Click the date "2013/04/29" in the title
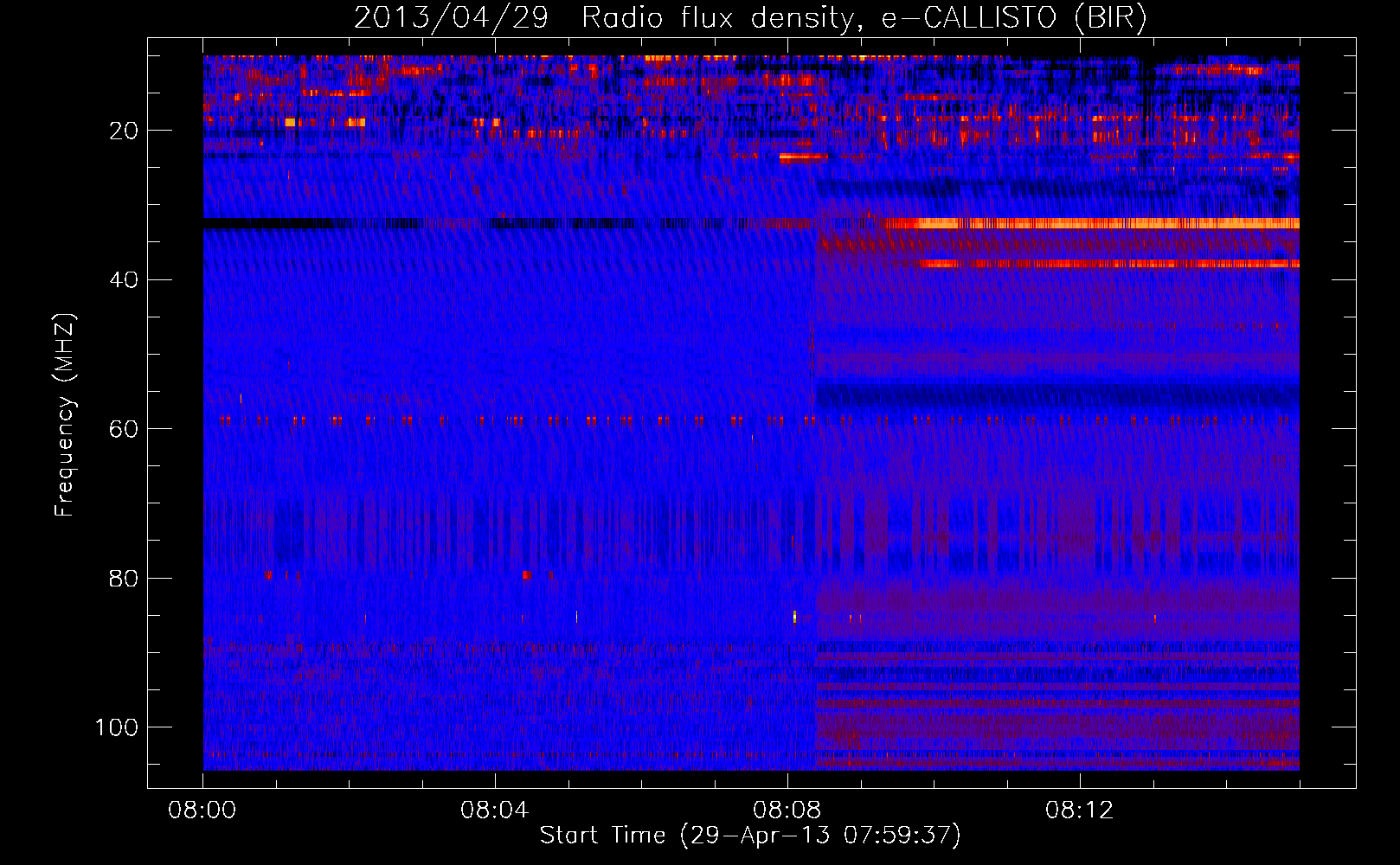This screenshot has height=865, width=1400. [x=451, y=18]
